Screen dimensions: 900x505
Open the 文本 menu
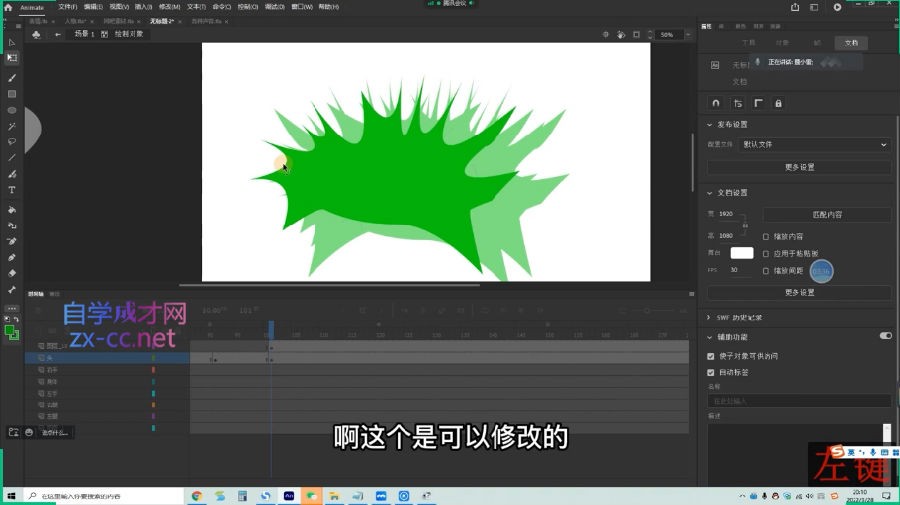pyautogui.click(x=196, y=7)
